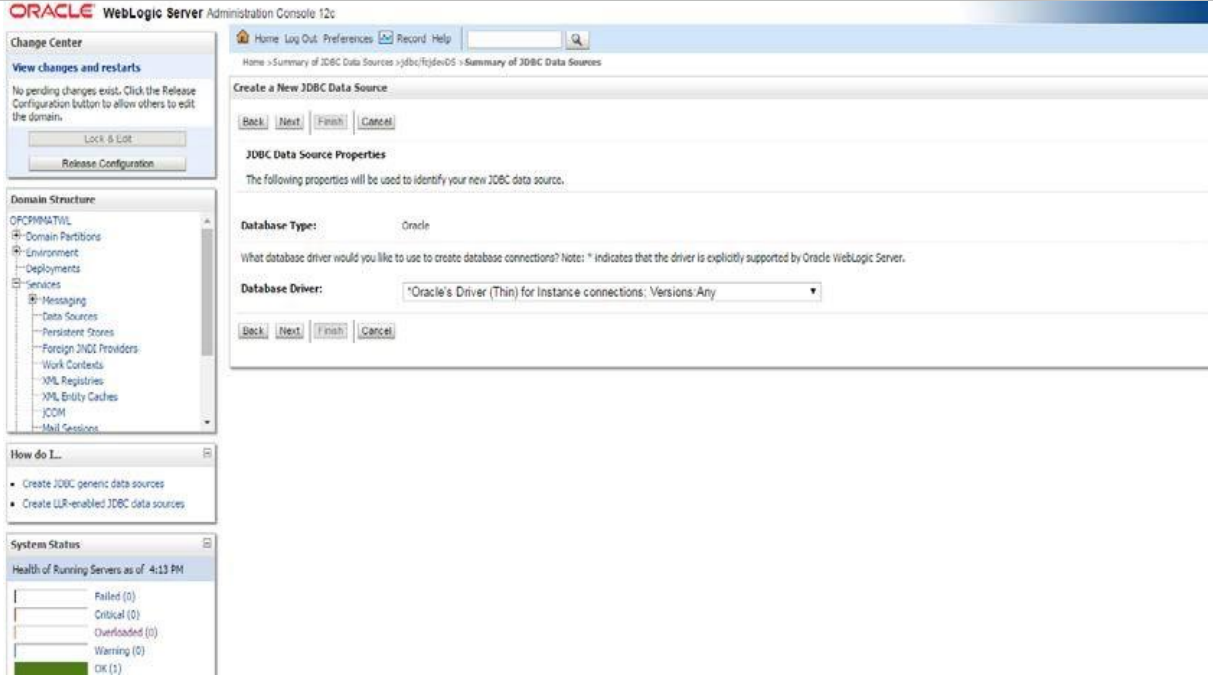The width and height of the screenshot is (1213, 697).
Task: Click the bottom Next button
Action: tap(289, 331)
